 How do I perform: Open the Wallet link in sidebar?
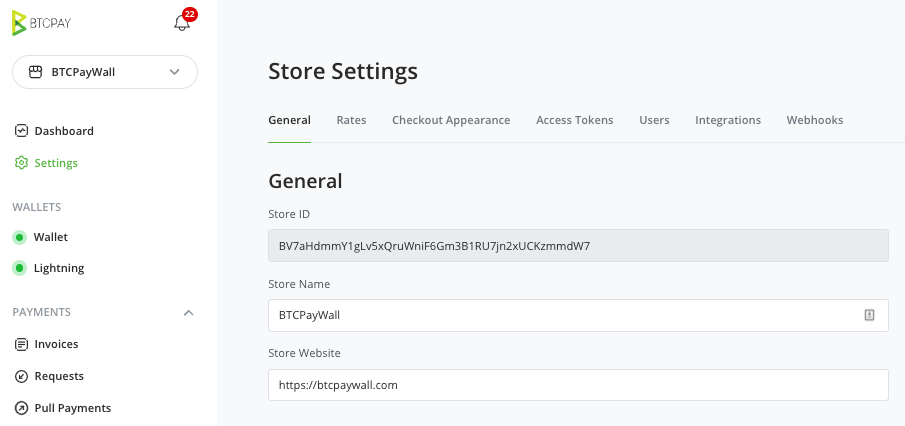(51, 237)
